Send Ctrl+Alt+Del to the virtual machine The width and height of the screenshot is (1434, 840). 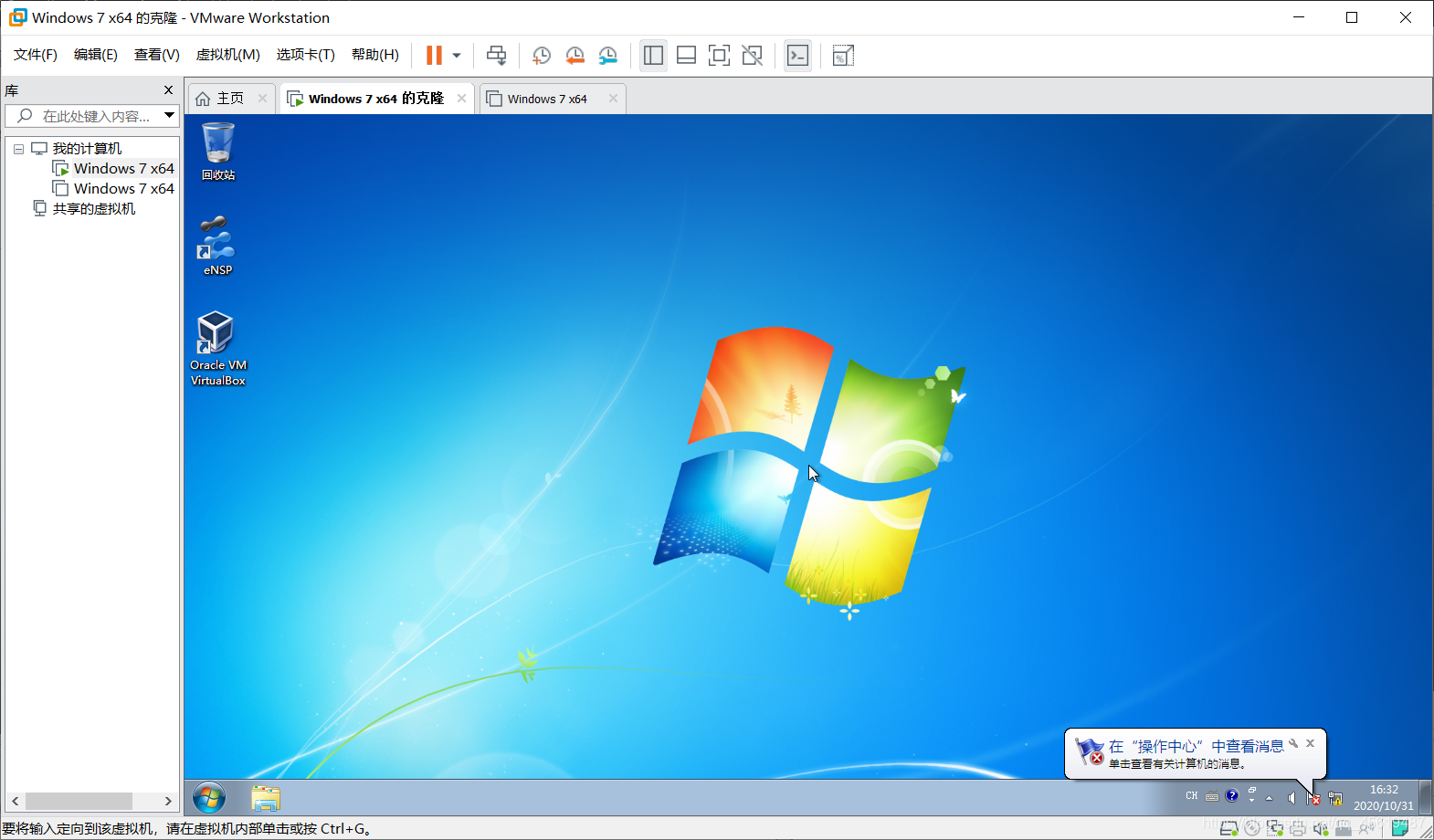[496, 56]
